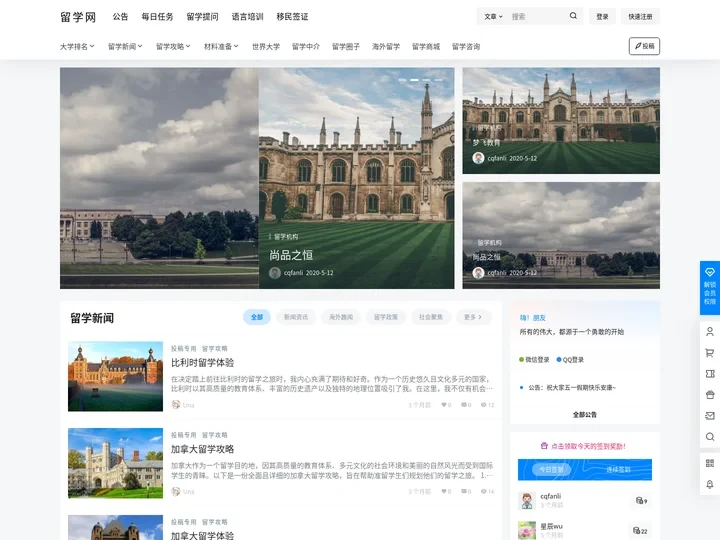The height and width of the screenshot is (540, 720).
Task: Click the 投稿 pen submit button
Action: 644,46
